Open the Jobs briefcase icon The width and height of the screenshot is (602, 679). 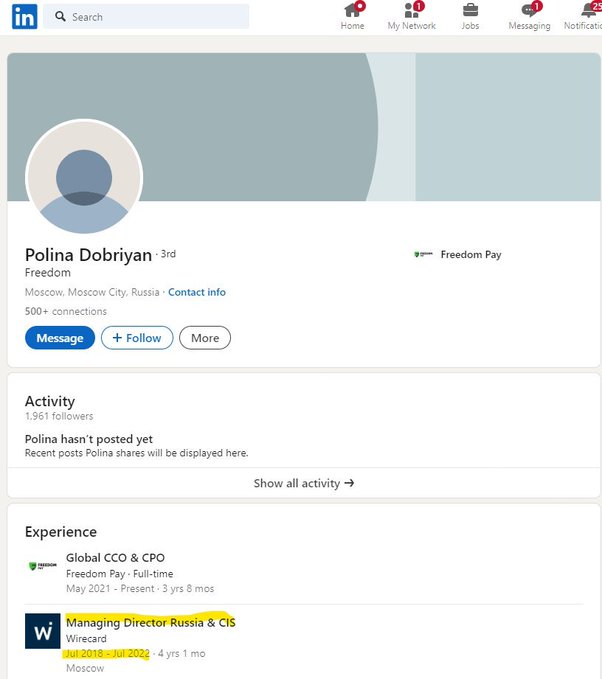pyautogui.click(x=470, y=11)
